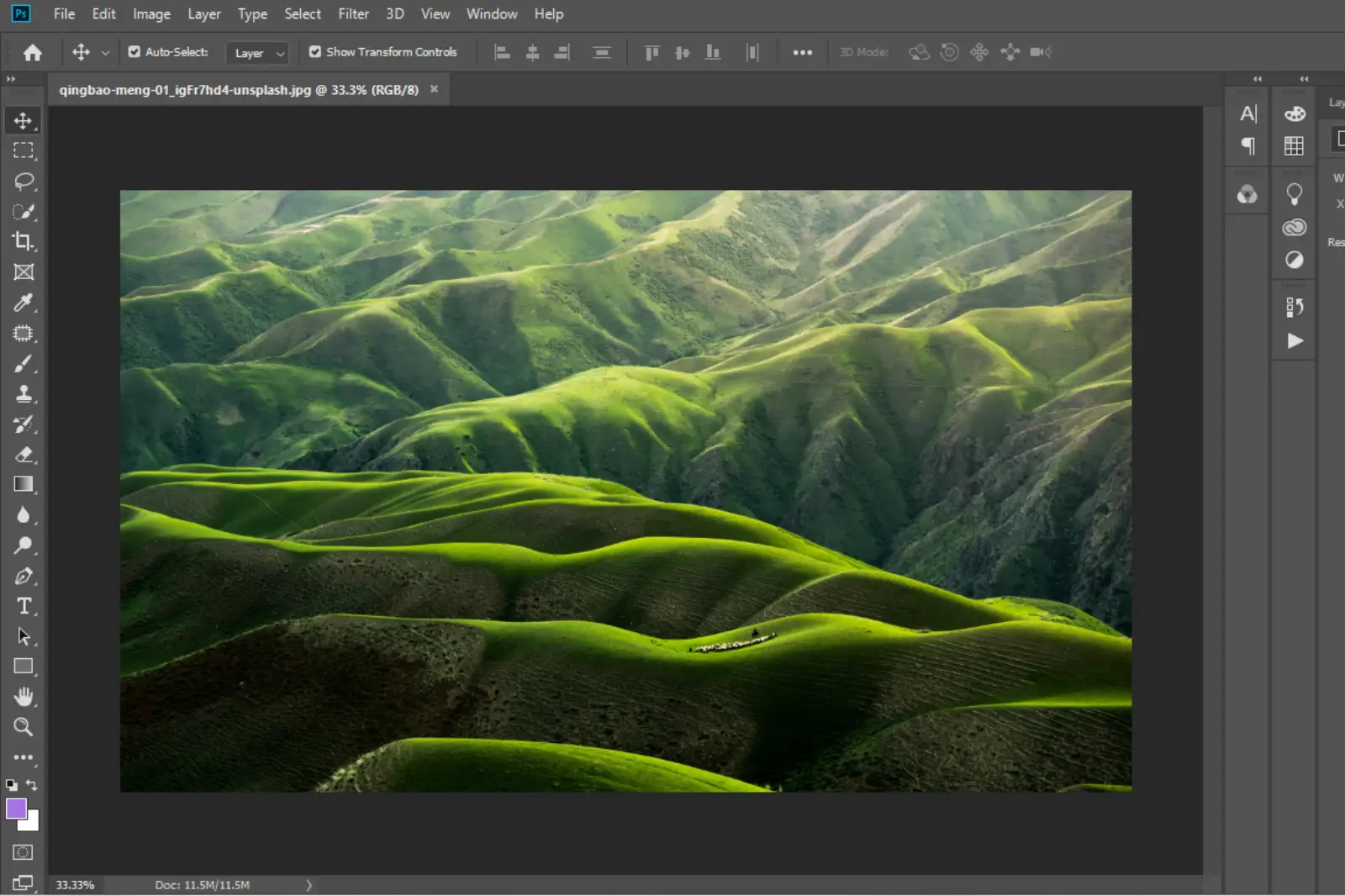Image resolution: width=1345 pixels, height=896 pixels.
Task: Open the Auto-Select mode dropdown showing Layer
Action: tap(257, 52)
